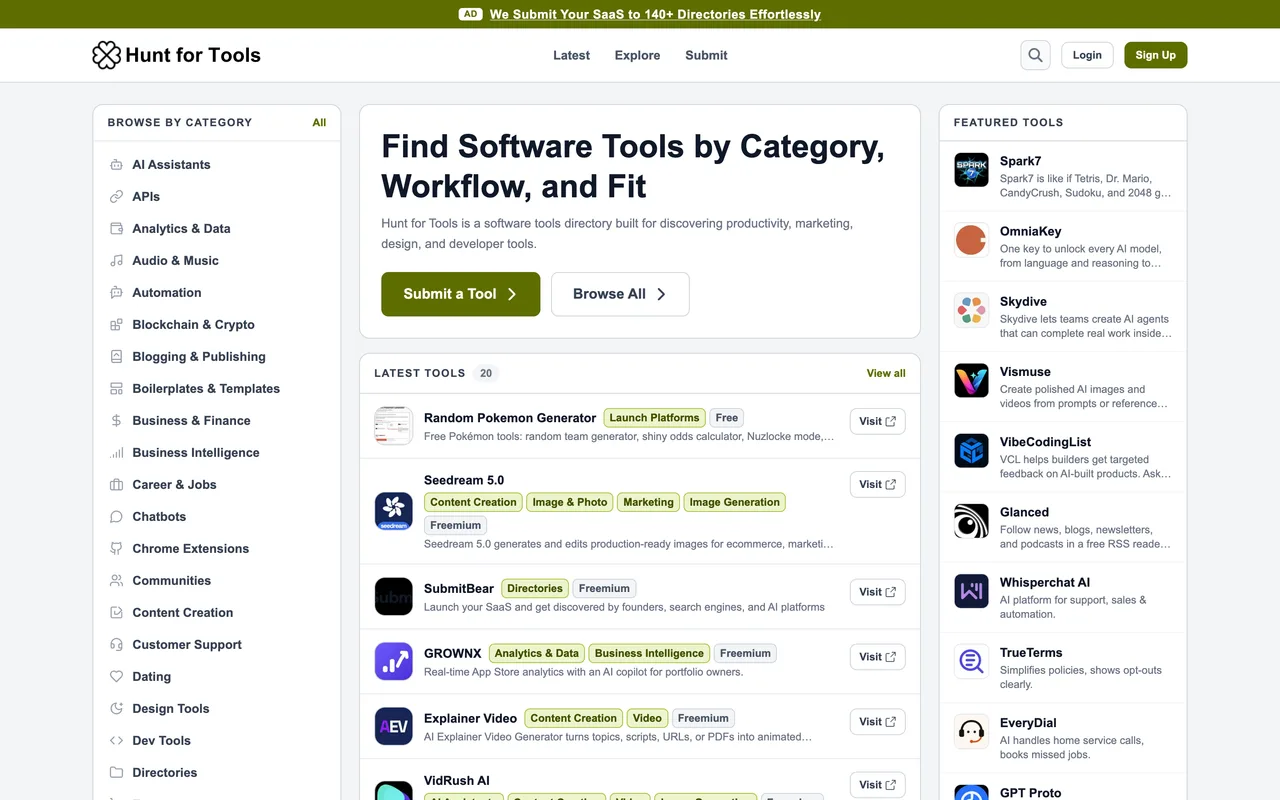The height and width of the screenshot is (800, 1280).
Task: Open the search magnifier icon
Action: (1035, 55)
